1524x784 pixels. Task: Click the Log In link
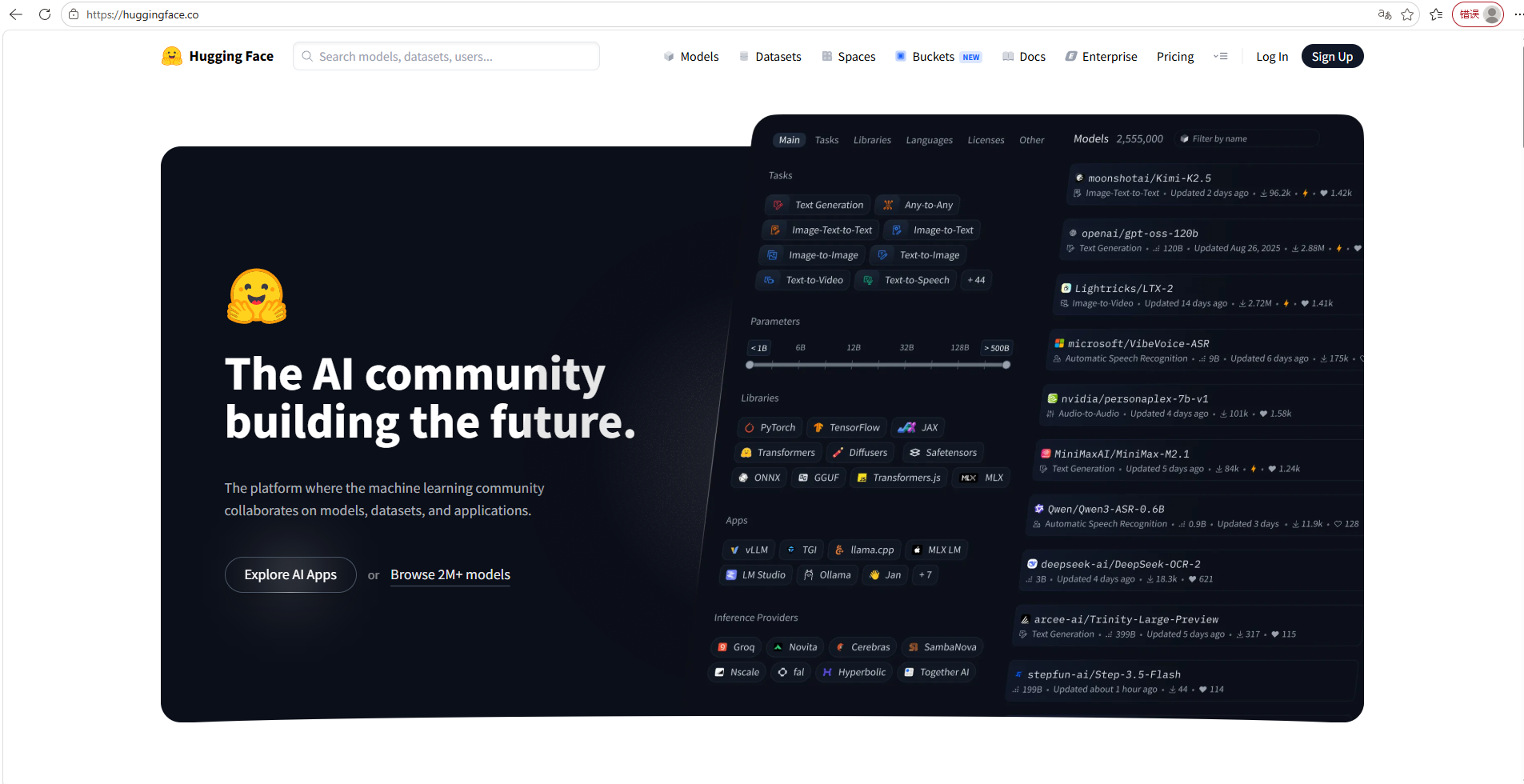point(1272,56)
